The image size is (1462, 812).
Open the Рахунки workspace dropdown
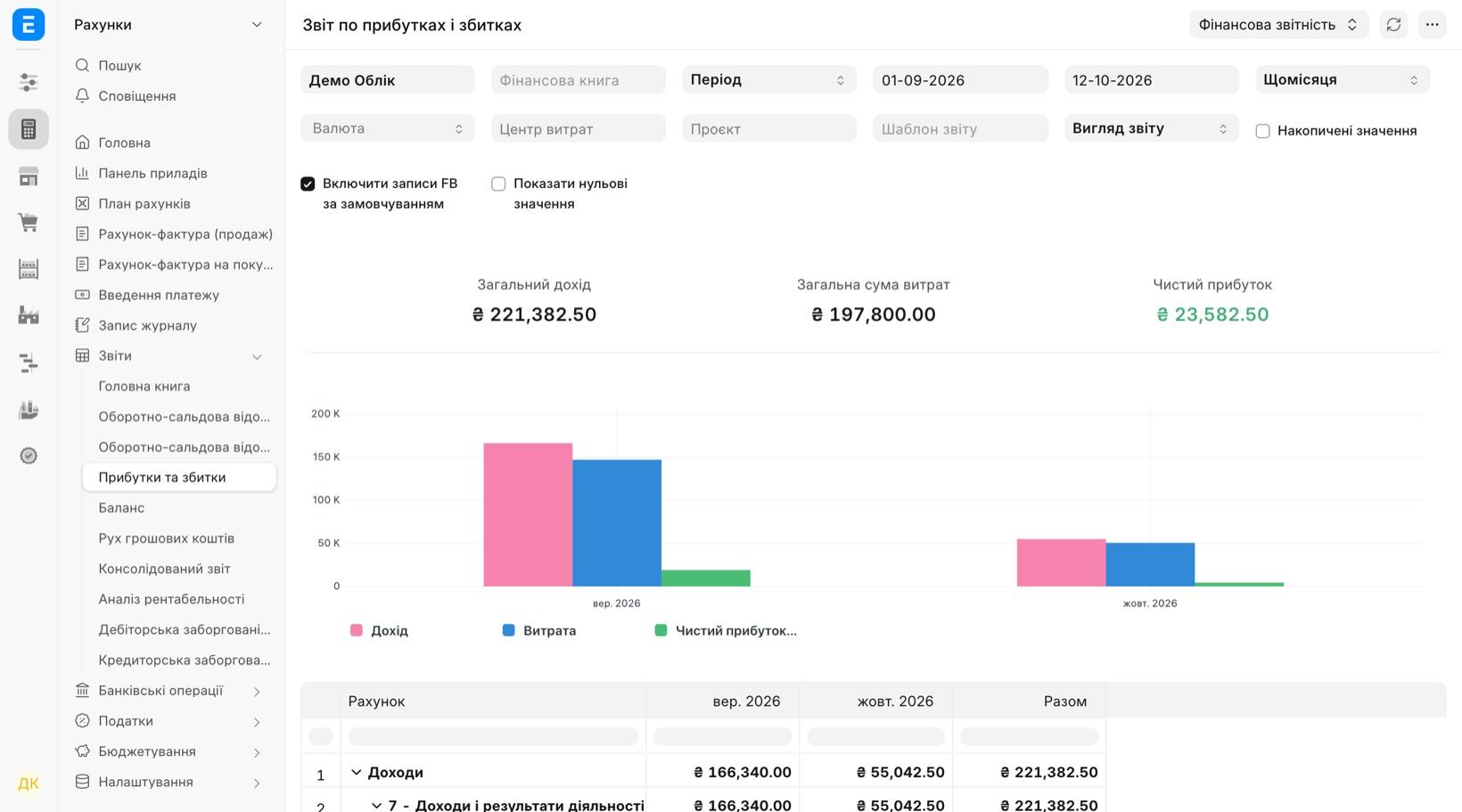(x=169, y=25)
